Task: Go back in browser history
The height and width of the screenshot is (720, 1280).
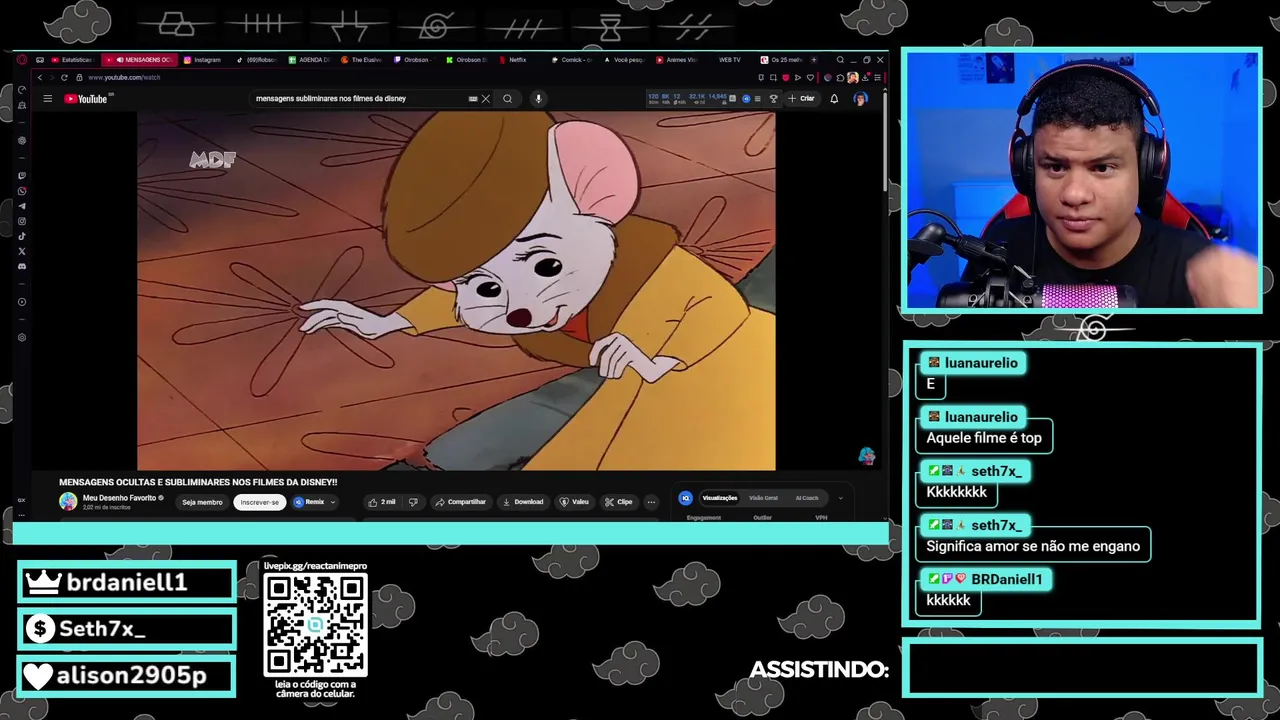Action: click(x=40, y=77)
